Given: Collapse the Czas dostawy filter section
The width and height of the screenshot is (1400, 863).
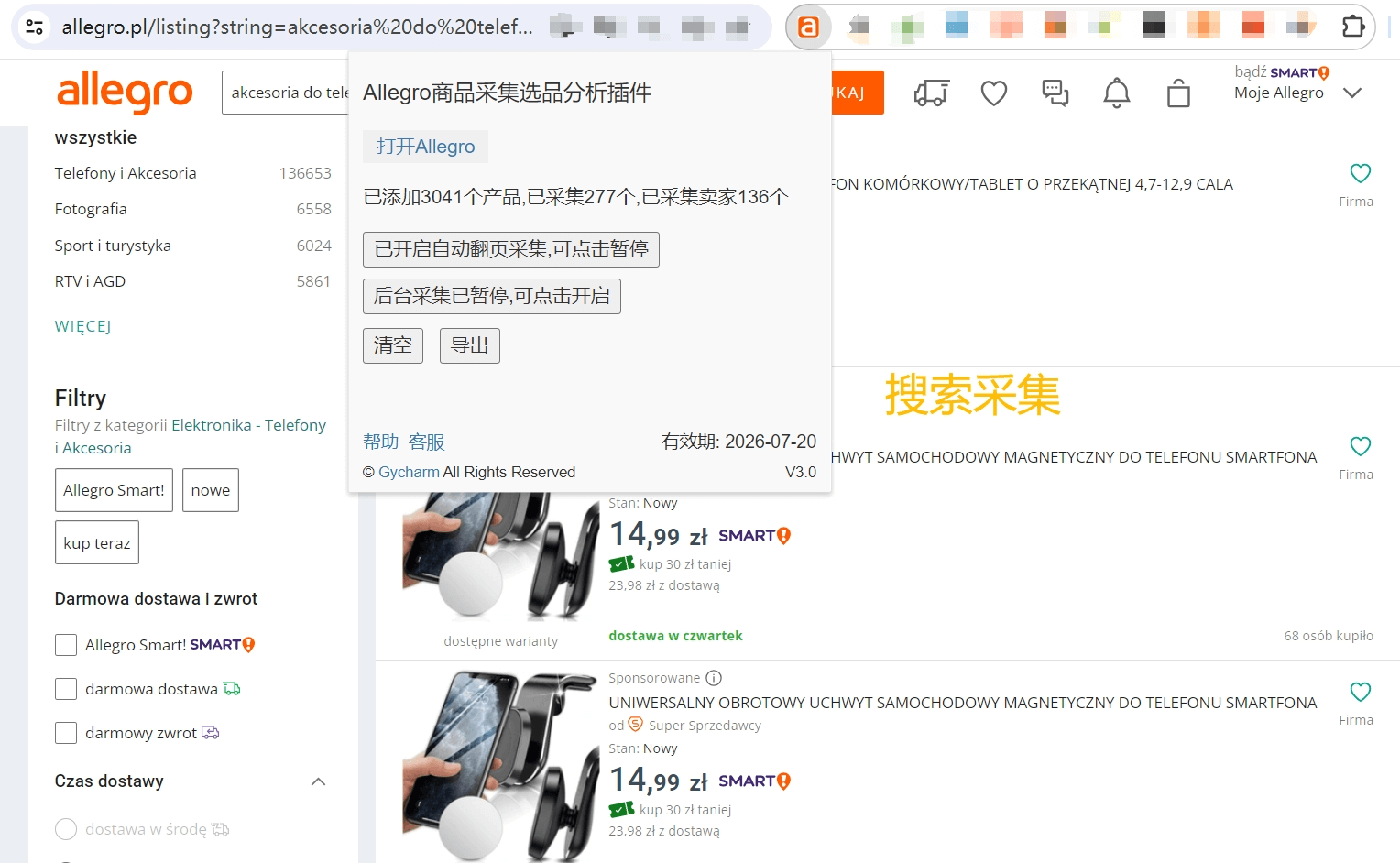Looking at the screenshot, I should [x=319, y=781].
